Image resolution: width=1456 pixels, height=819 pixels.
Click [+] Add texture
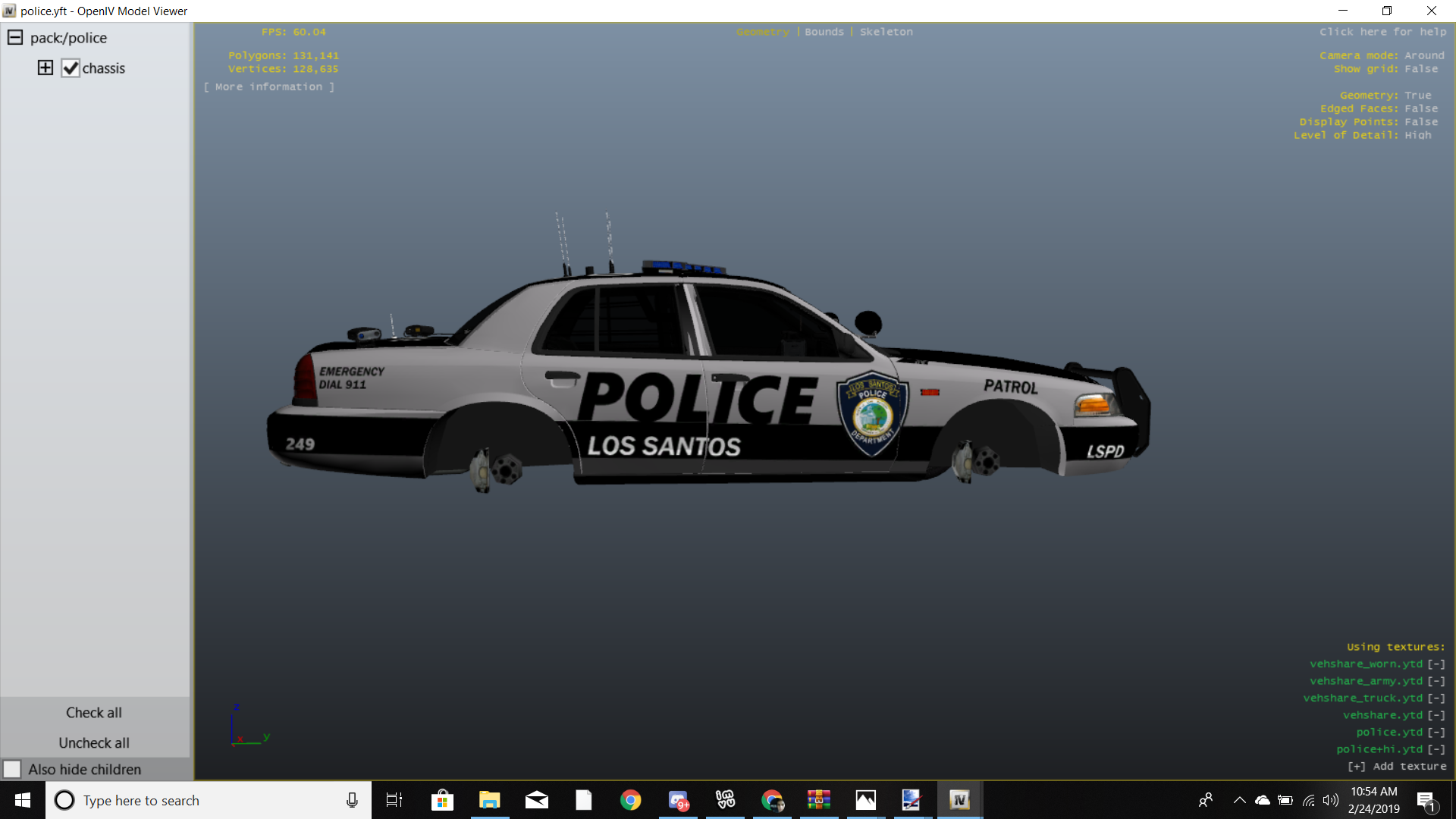point(1397,767)
